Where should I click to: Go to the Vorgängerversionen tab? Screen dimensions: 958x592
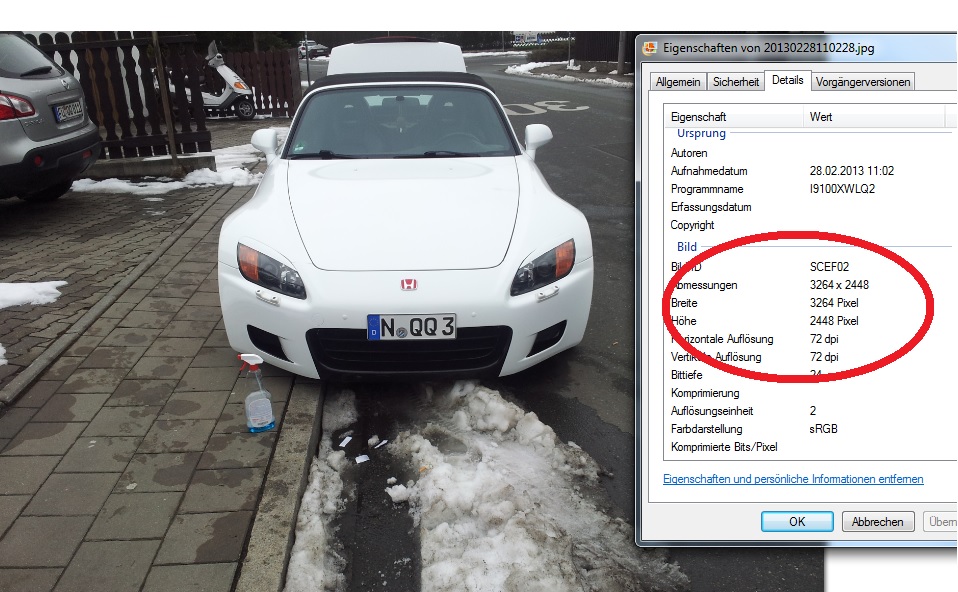862,82
